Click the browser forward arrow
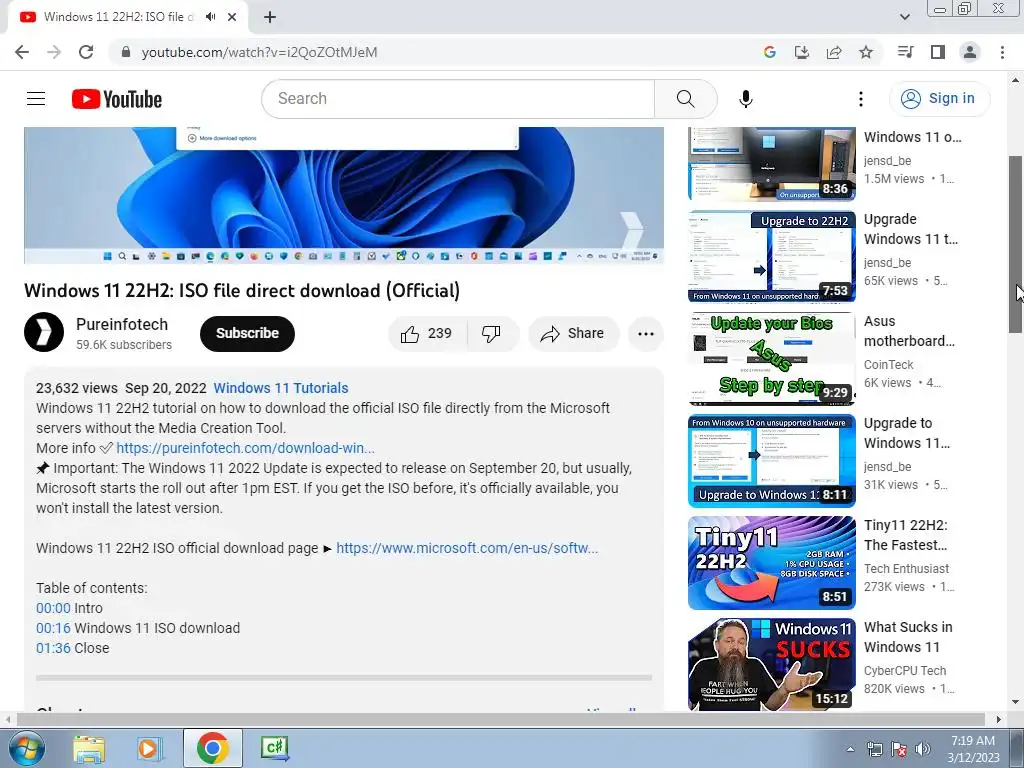The width and height of the screenshot is (1024, 768). coord(54,52)
